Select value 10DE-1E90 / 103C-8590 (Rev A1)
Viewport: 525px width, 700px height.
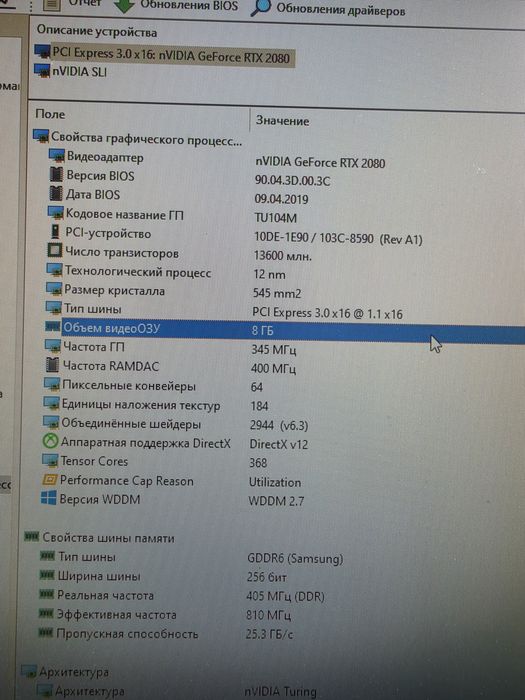(x=338, y=238)
